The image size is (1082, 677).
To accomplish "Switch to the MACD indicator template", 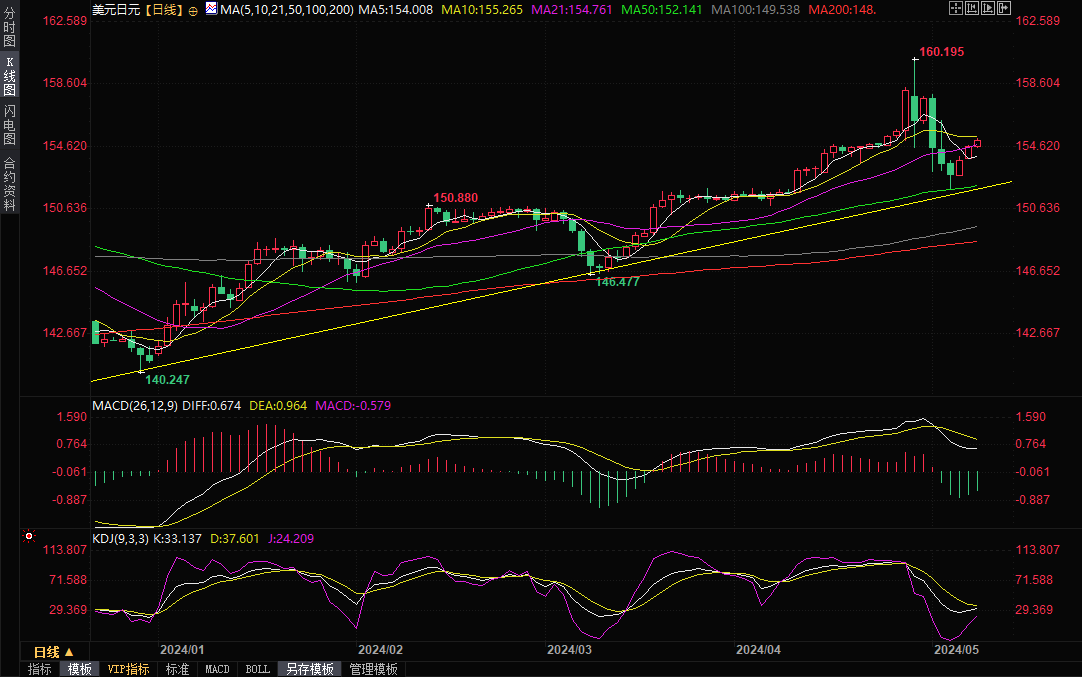I will coord(217,669).
